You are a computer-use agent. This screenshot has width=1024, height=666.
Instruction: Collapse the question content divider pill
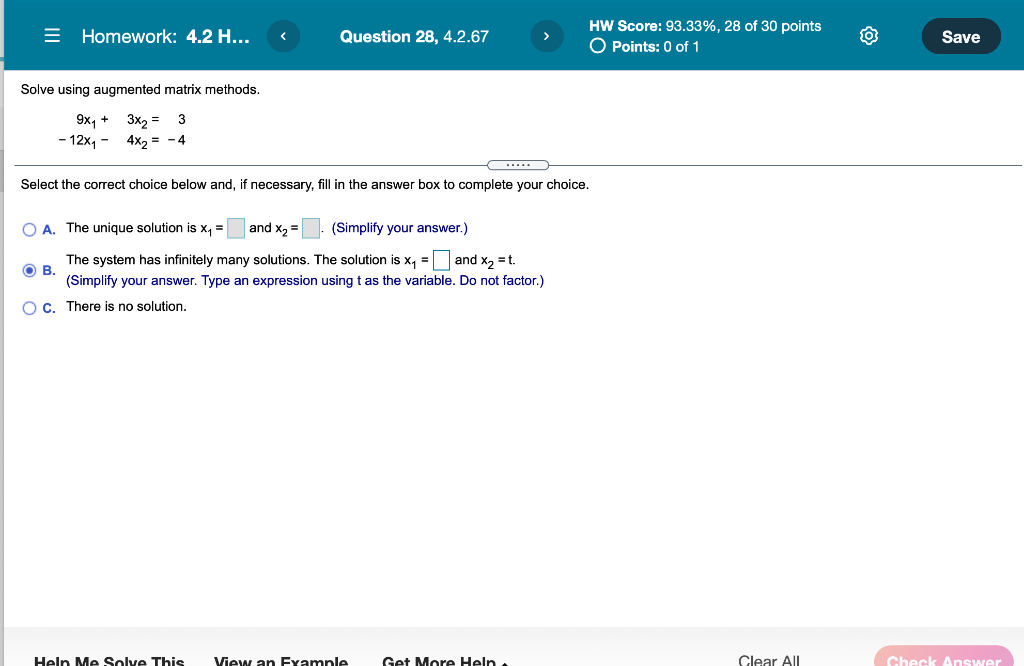click(517, 164)
